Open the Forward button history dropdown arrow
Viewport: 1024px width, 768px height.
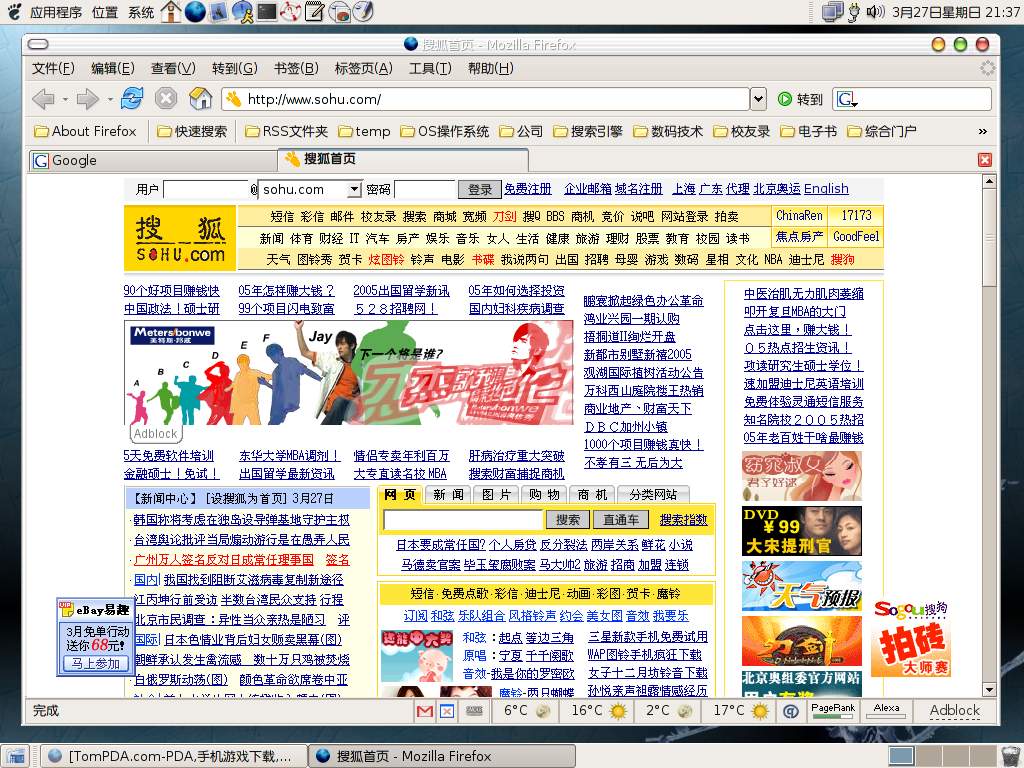click(110, 99)
